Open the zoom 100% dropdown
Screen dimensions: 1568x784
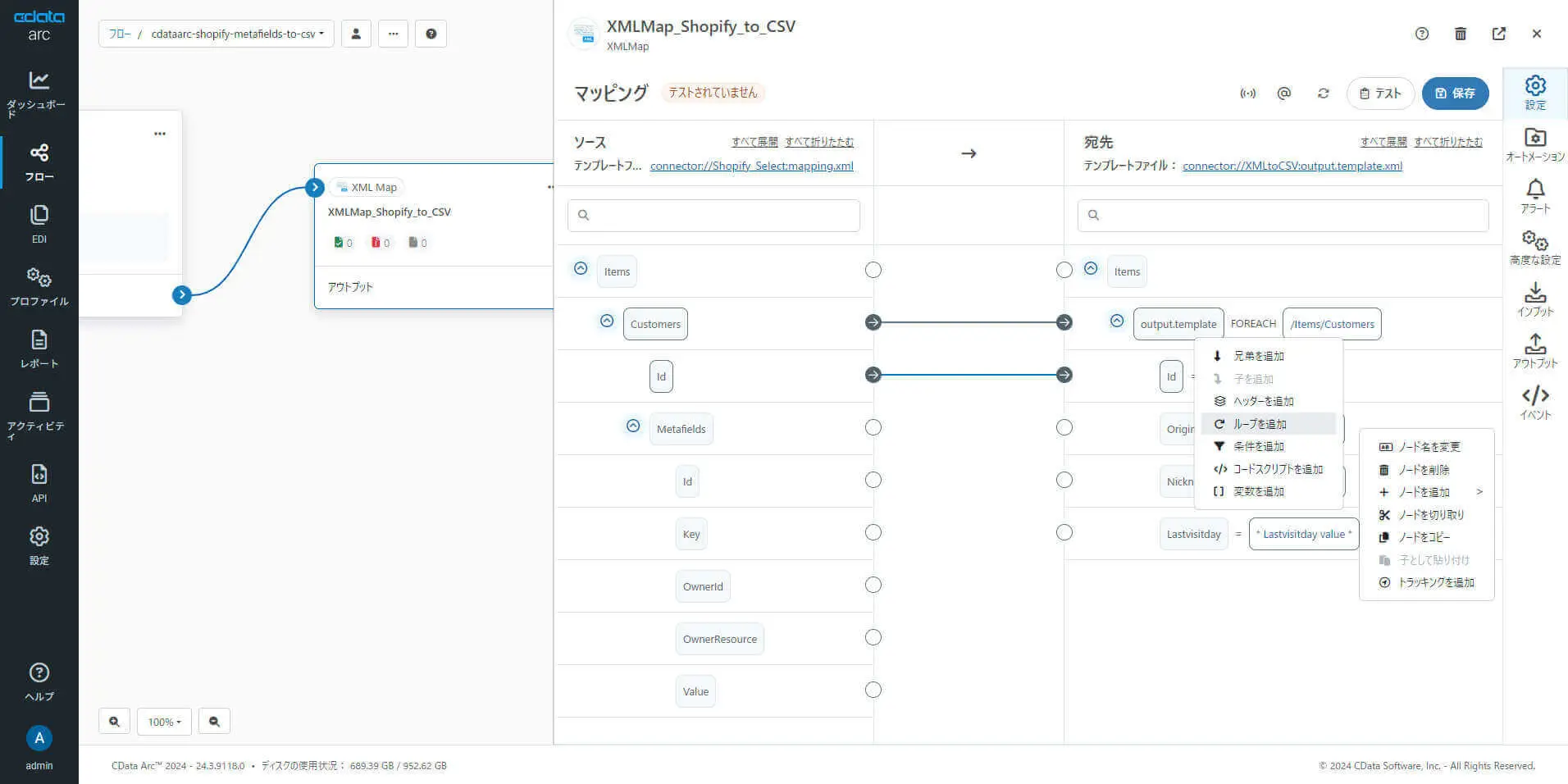[x=164, y=722]
